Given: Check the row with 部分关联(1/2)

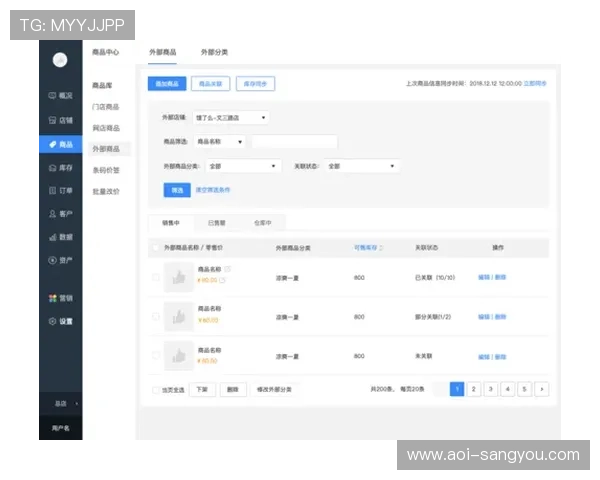Looking at the screenshot, I should (x=155, y=317).
